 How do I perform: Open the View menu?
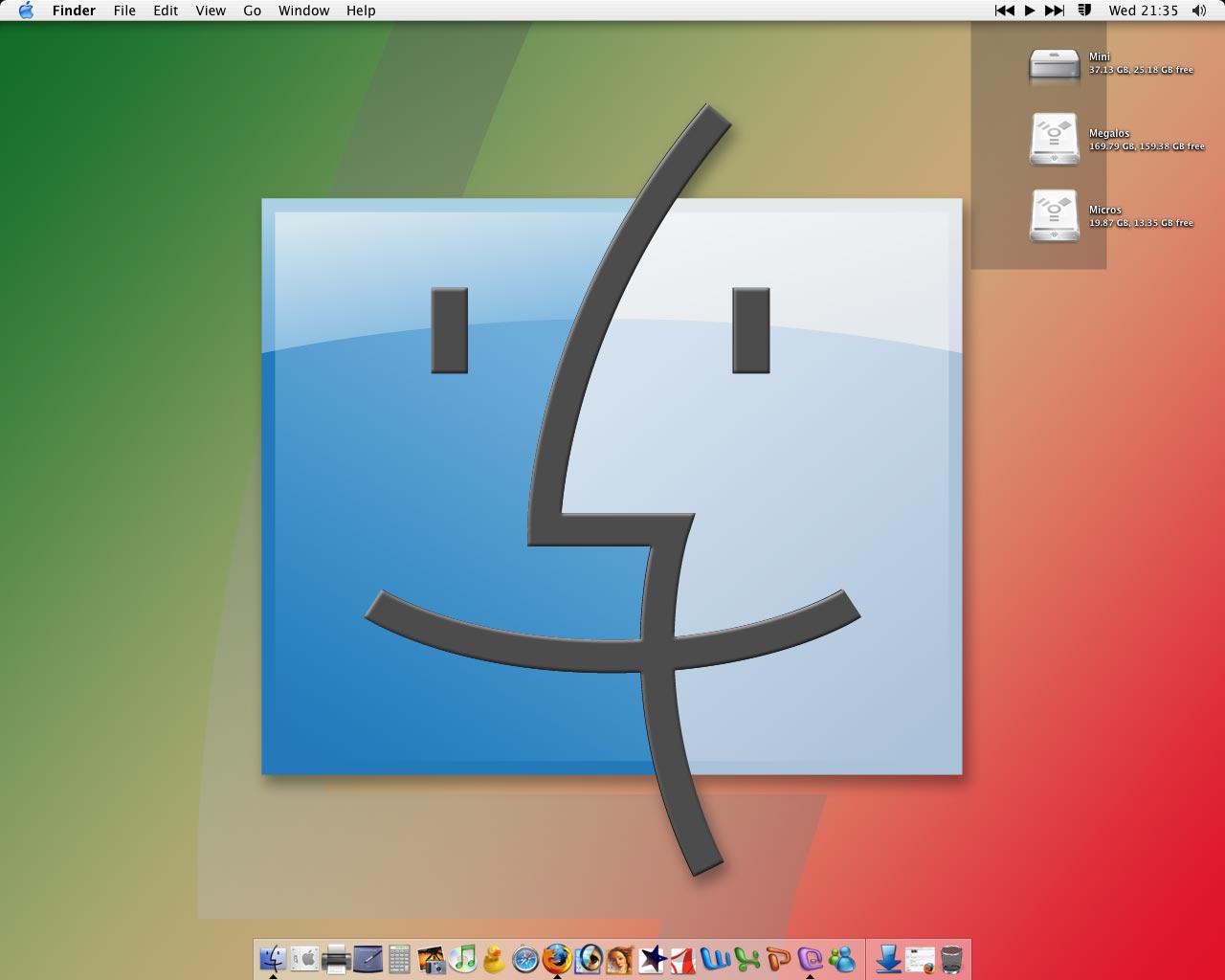(x=211, y=11)
